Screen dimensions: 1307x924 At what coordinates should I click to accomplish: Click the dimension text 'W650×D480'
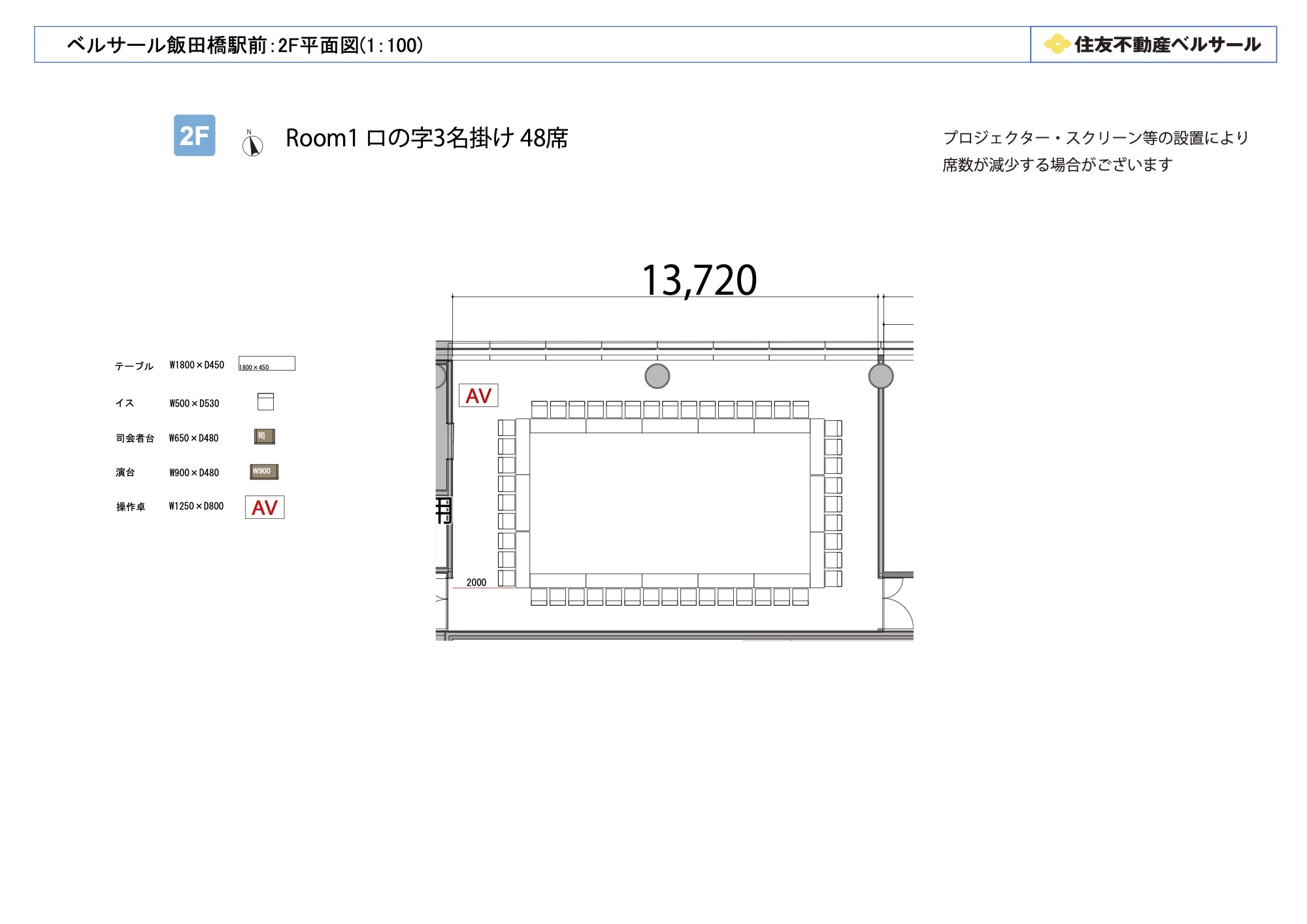[194, 438]
